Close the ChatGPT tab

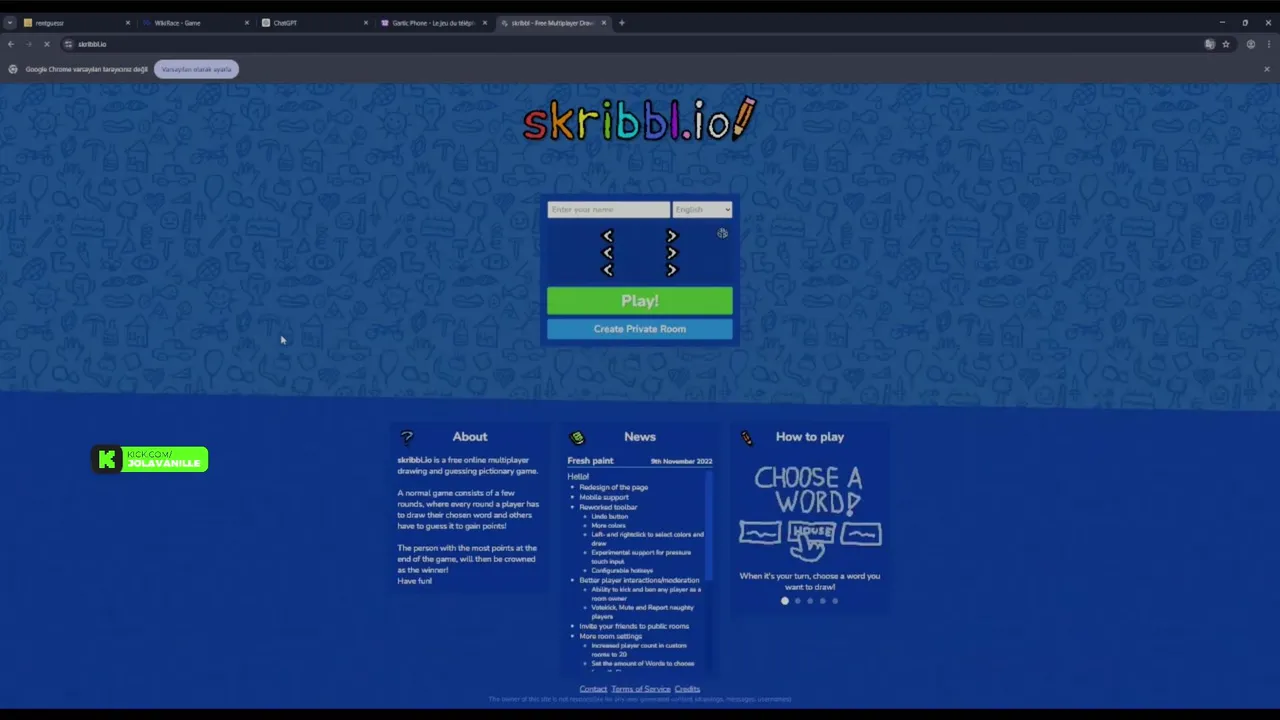(x=366, y=23)
